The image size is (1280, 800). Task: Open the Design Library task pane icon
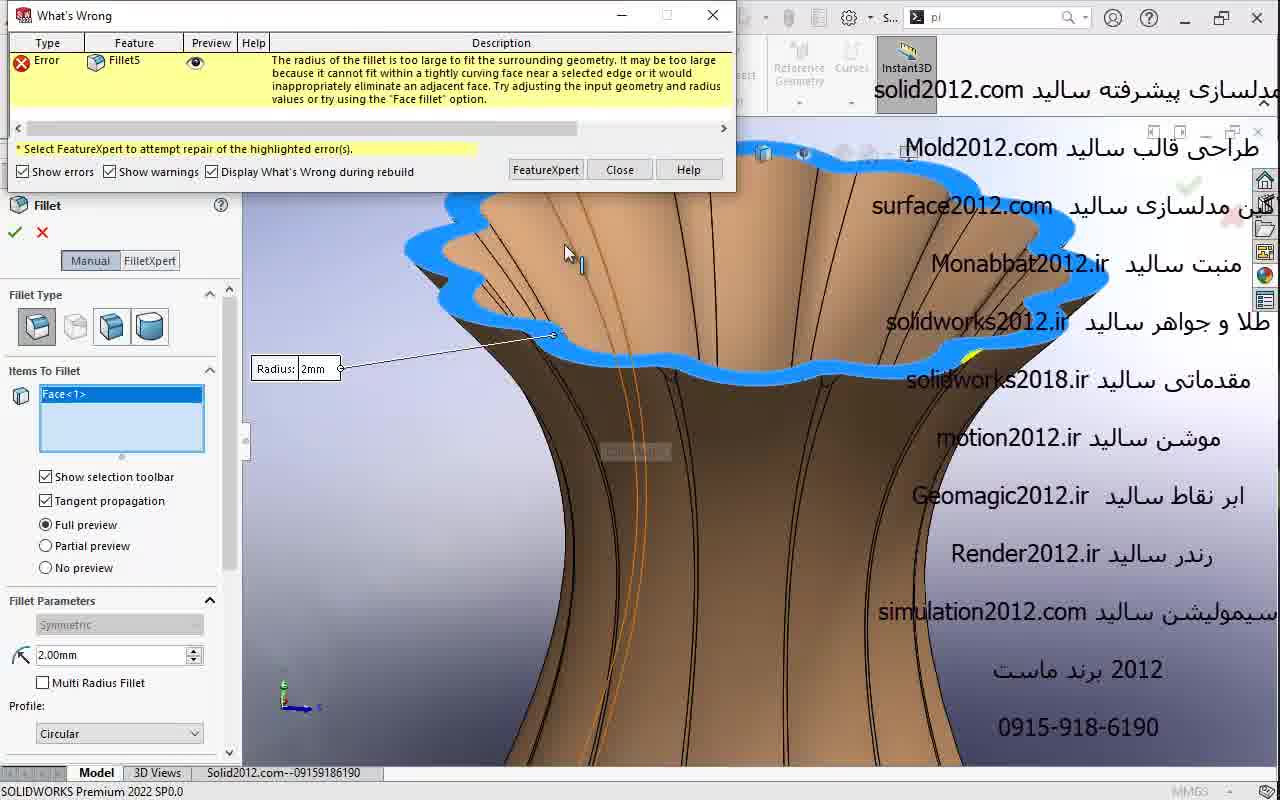(1265, 204)
